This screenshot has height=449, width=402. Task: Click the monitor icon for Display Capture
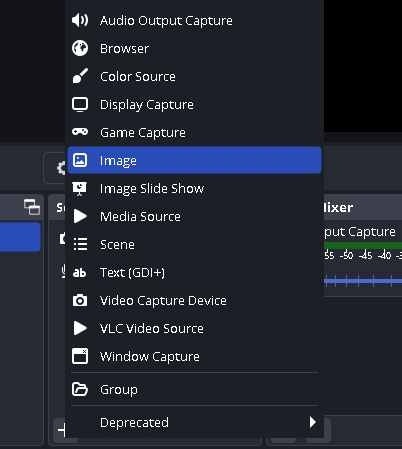click(80, 105)
